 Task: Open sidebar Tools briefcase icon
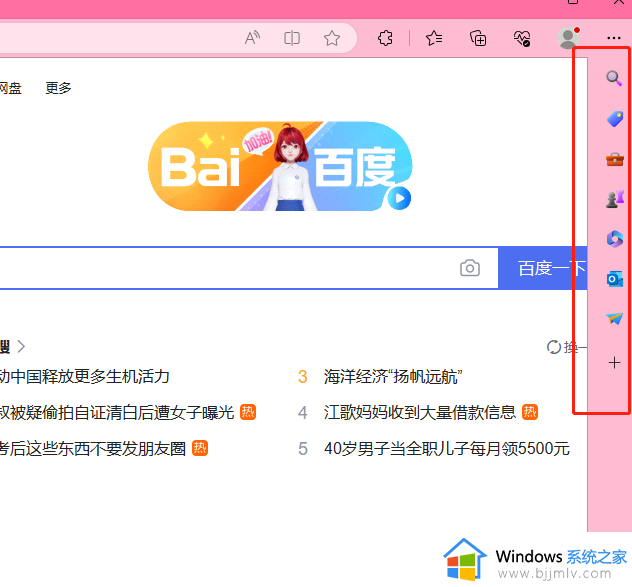tap(615, 160)
